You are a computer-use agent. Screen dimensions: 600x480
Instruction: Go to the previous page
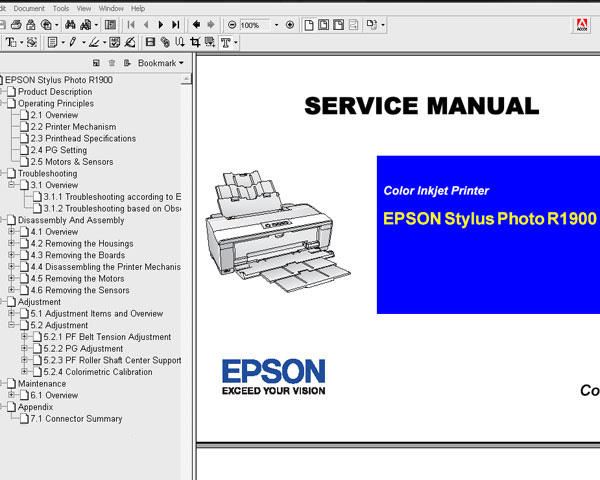(146, 25)
